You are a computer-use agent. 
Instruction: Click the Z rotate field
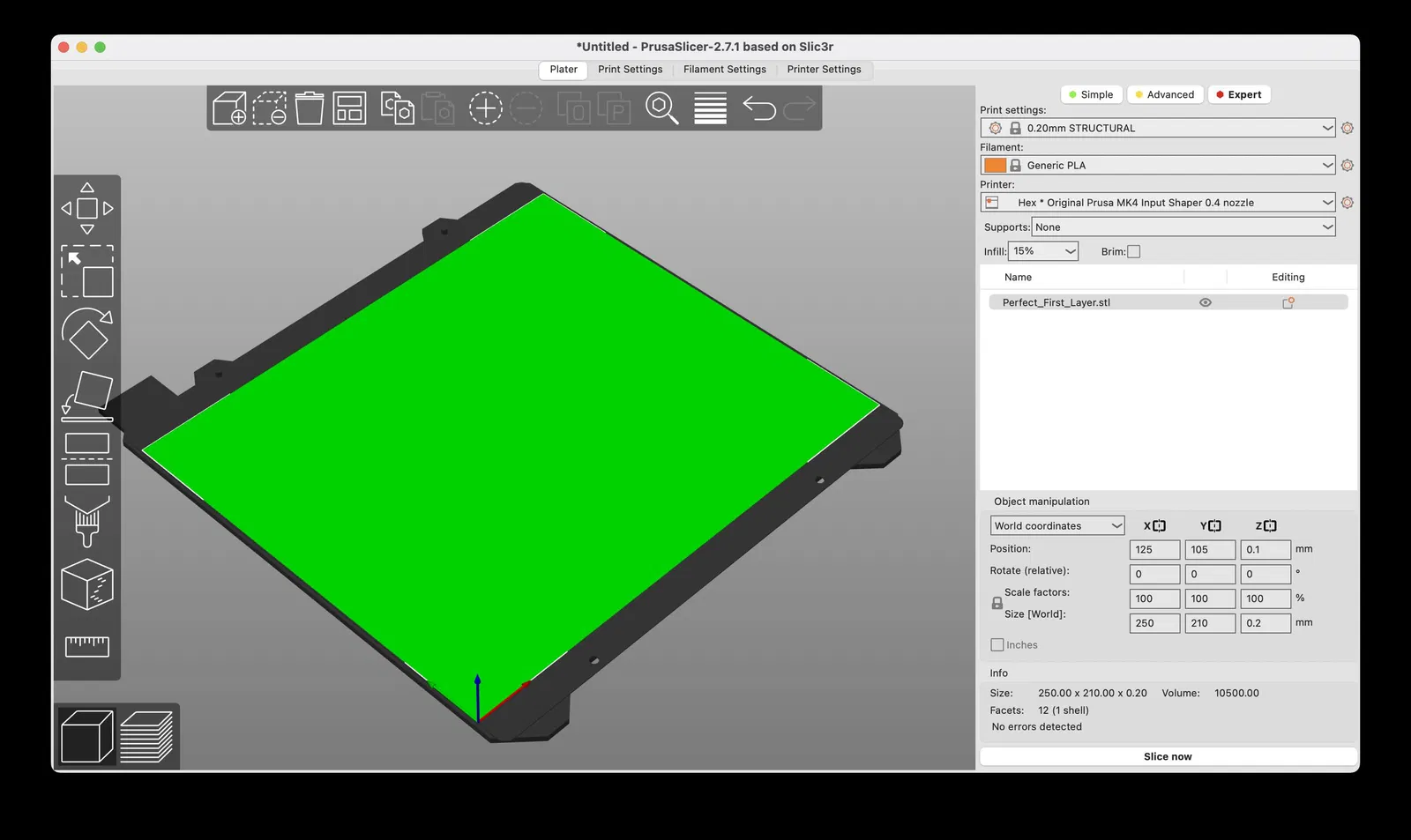tap(1265, 574)
